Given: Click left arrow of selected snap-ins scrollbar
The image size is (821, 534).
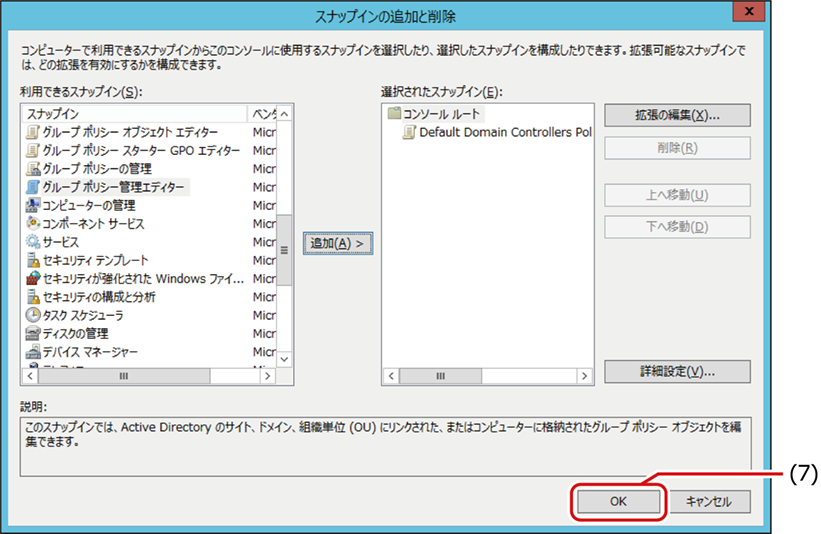Looking at the screenshot, I should 391,376.
